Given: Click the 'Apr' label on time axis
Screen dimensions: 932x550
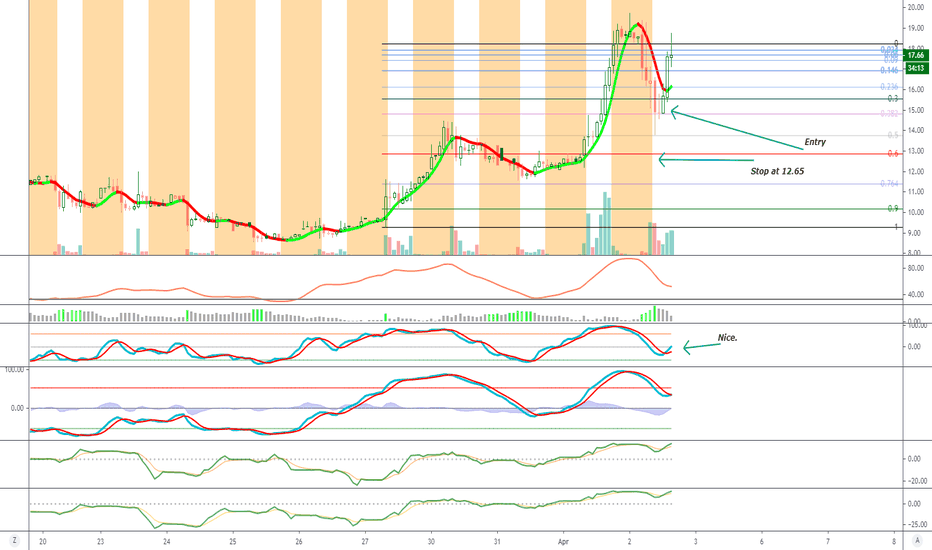Looking at the screenshot, I should (x=563, y=542).
